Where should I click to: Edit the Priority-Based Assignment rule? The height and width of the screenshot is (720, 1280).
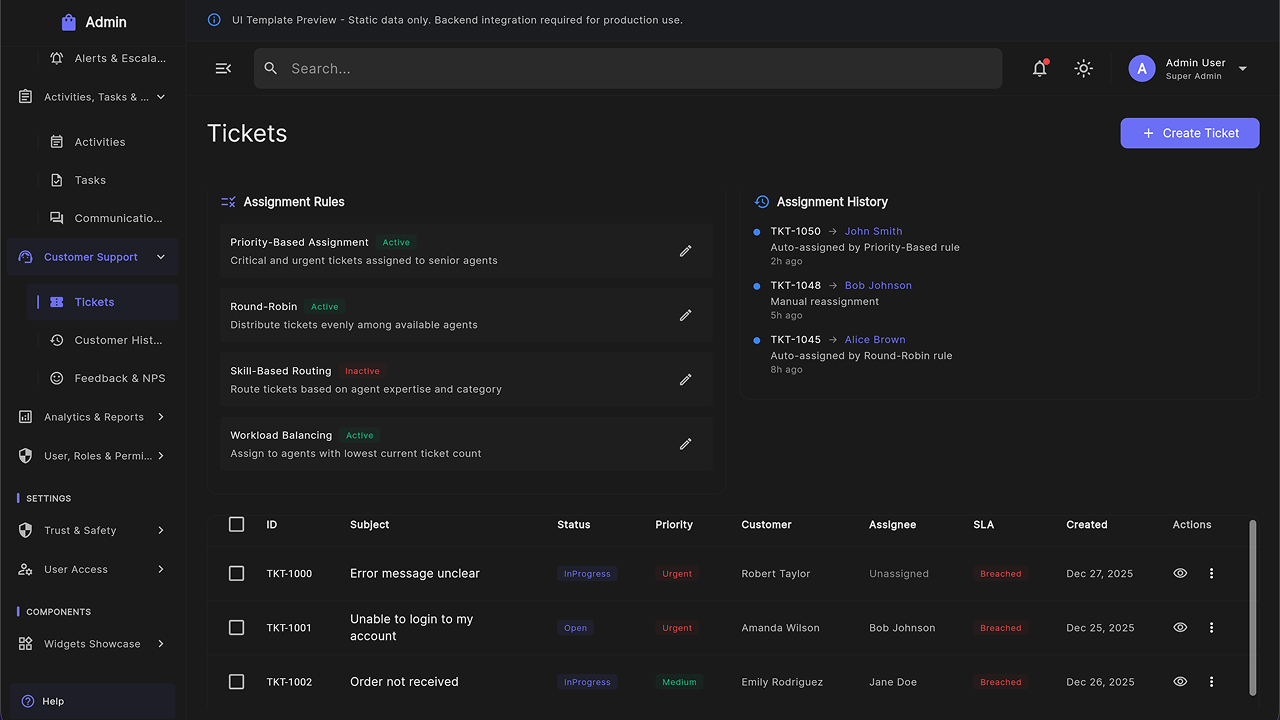point(685,251)
